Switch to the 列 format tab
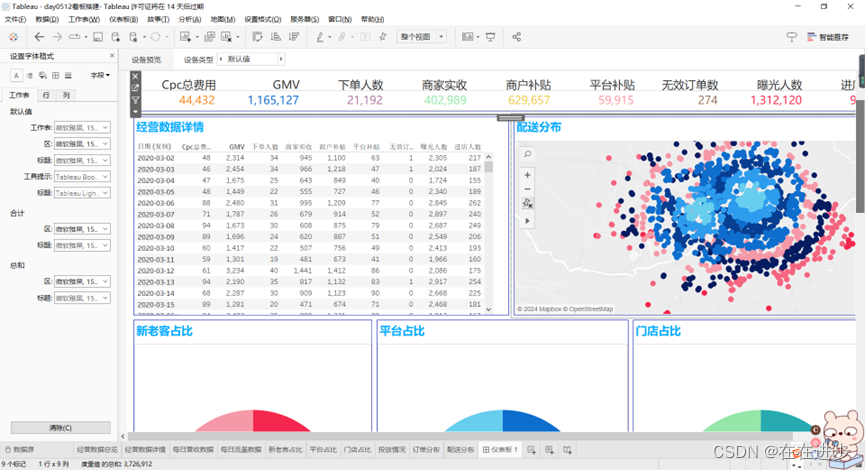The width and height of the screenshot is (865, 470). tap(66, 95)
